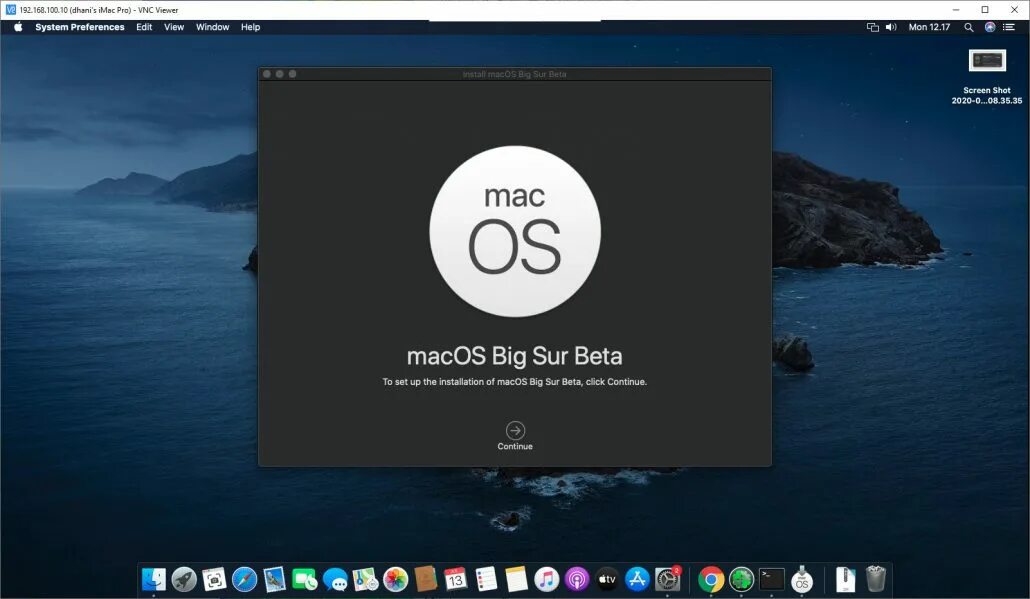
Task: Open Launchpad rocket icon in Dock
Action: pos(184,579)
